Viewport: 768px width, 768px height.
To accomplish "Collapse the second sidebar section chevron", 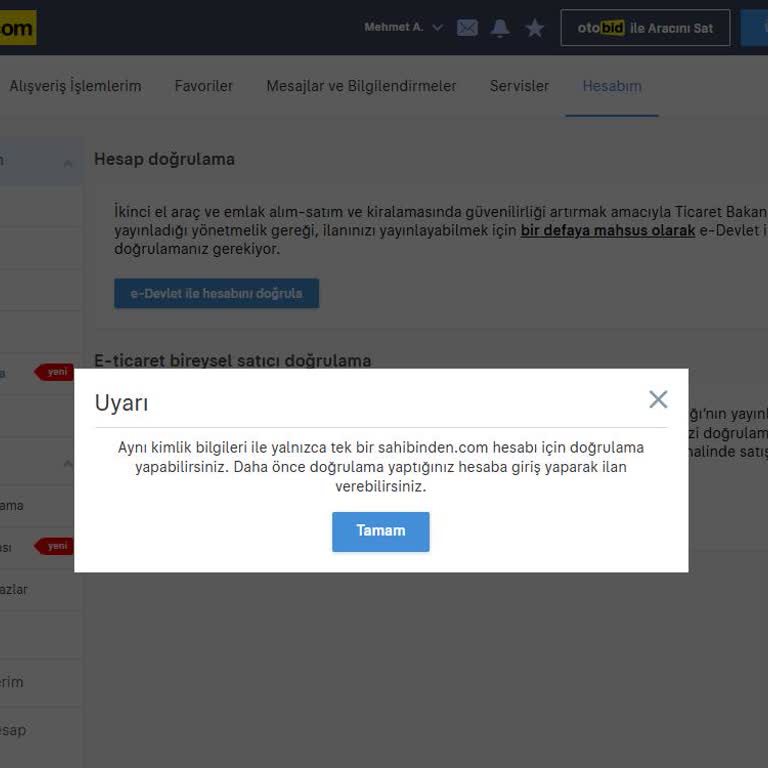I will pos(68,463).
